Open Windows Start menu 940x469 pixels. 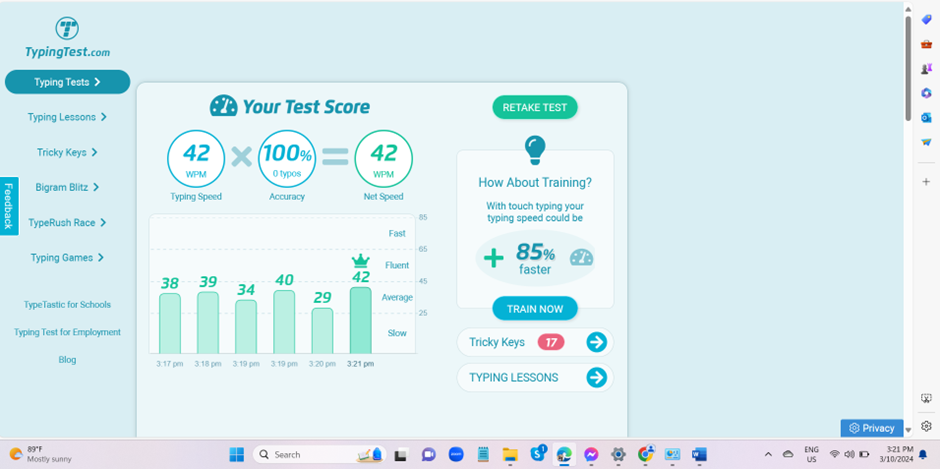(x=237, y=455)
